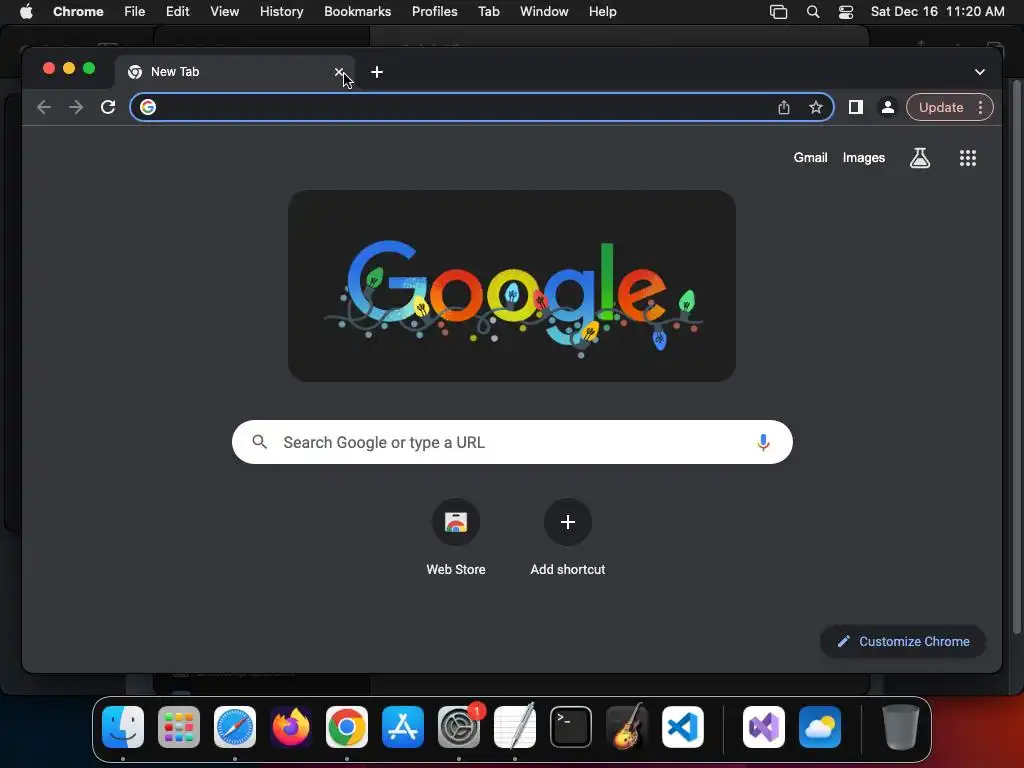Click the share icon in address bar

(784, 108)
